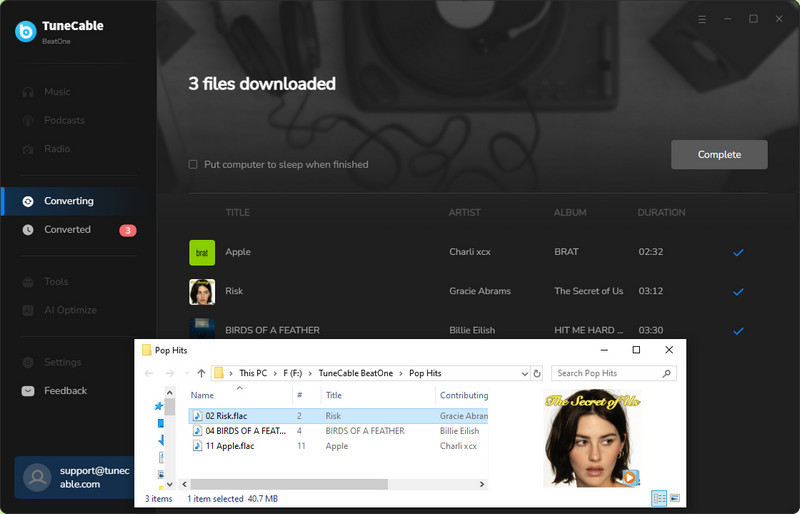
Task: Switch to Details view icon in Explorer
Action: pyautogui.click(x=659, y=498)
